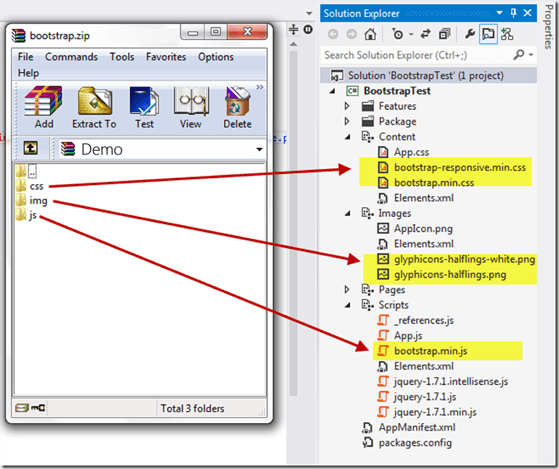Viewport: 559px width, 469px height.
Task: Show more WinRAR toolbar buttons chevron
Action: pos(260,87)
